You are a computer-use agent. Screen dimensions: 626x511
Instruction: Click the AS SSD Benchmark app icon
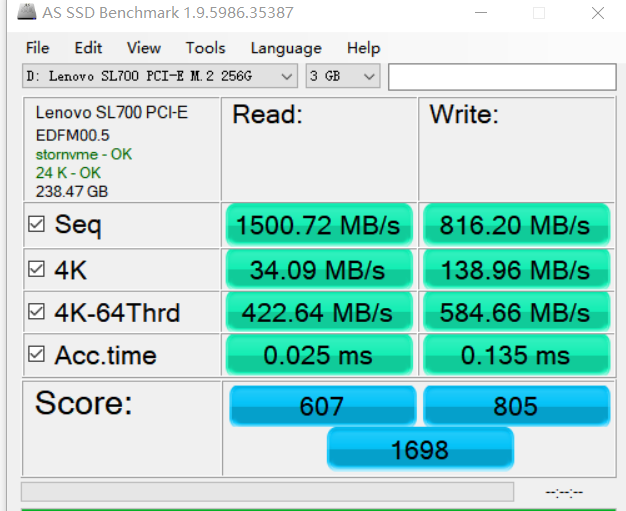pyautogui.click(x=27, y=12)
